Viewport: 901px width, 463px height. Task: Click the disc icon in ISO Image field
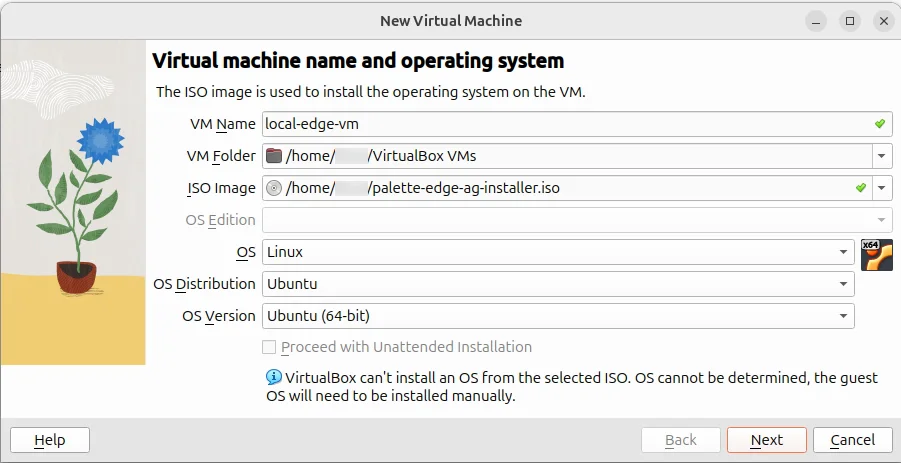(x=274, y=188)
